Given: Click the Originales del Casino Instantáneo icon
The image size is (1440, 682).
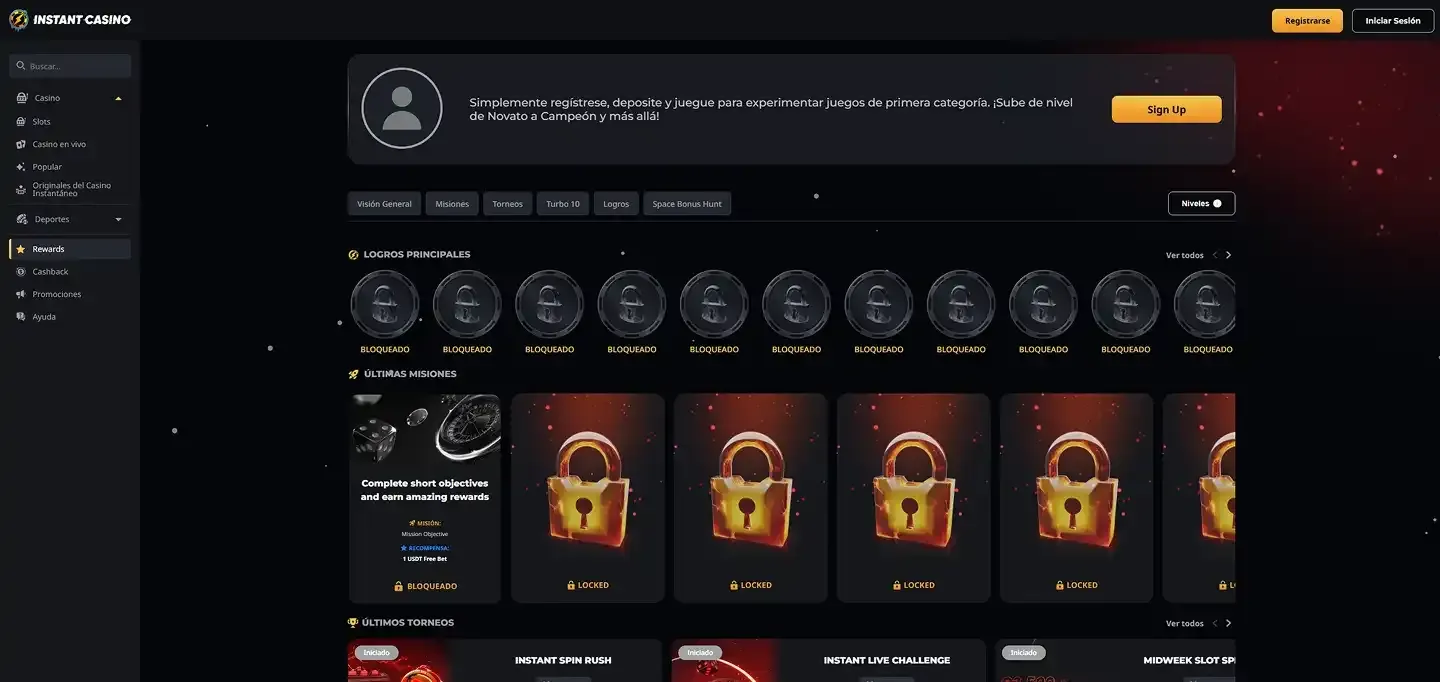Looking at the screenshot, I should click(x=21, y=189).
